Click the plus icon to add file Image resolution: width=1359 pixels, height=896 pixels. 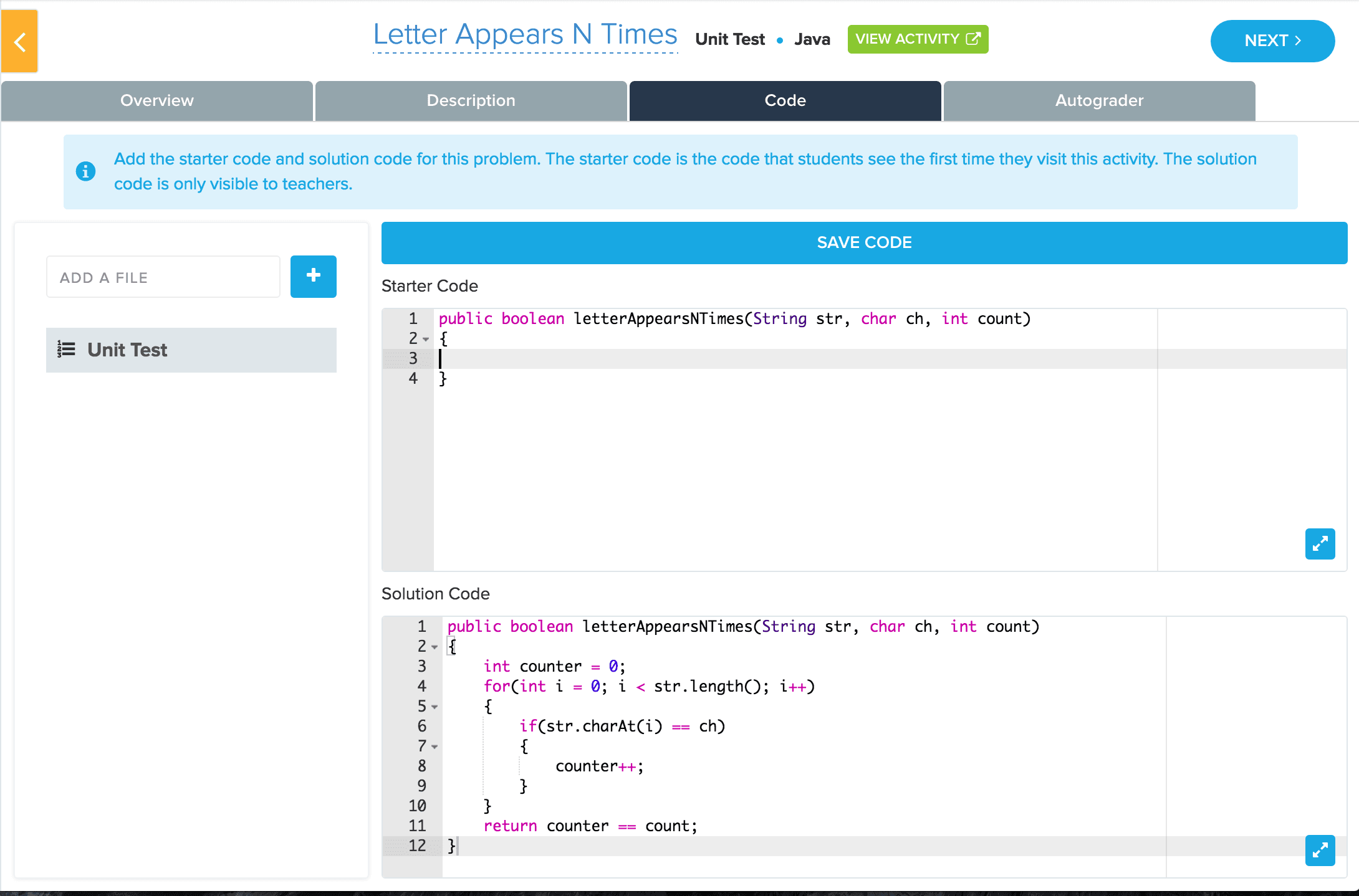pyautogui.click(x=313, y=276)
